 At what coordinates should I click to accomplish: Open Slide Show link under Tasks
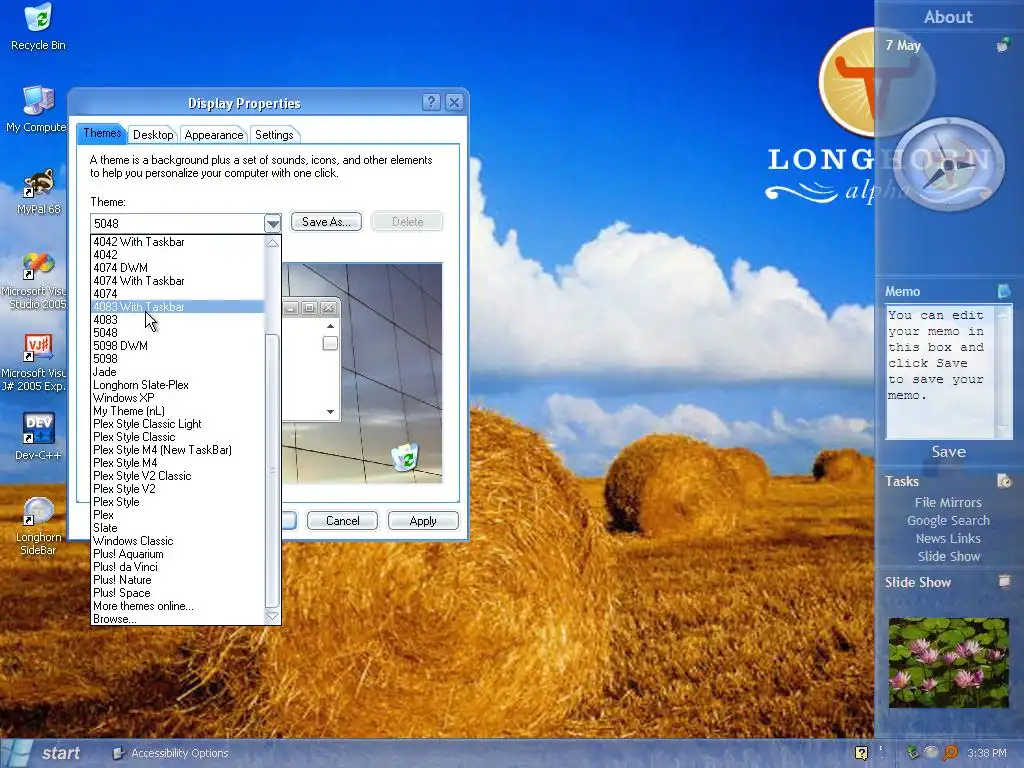948,556
